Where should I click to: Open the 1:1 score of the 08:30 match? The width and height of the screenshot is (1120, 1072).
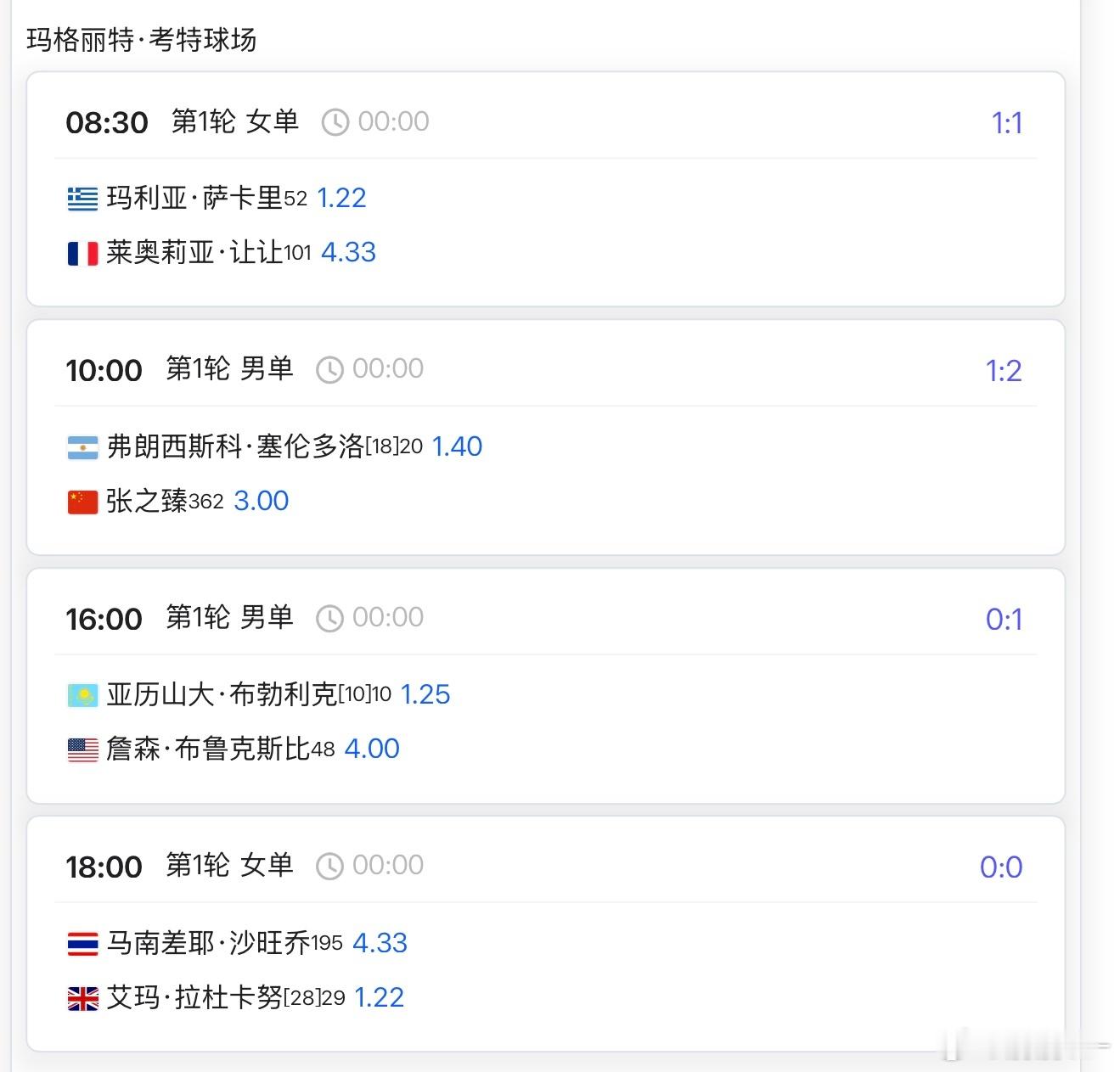pos(1007,123)
